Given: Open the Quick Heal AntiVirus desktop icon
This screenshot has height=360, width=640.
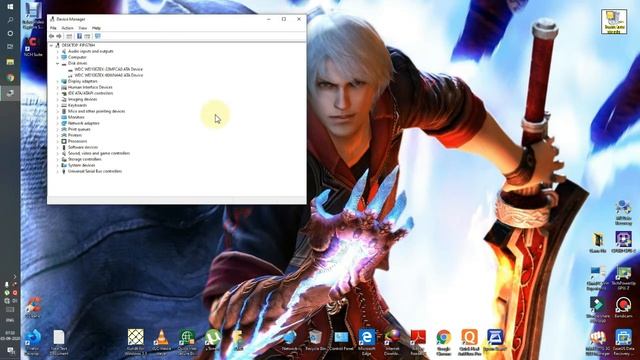Looking at the screenshot, I should 469,342.
